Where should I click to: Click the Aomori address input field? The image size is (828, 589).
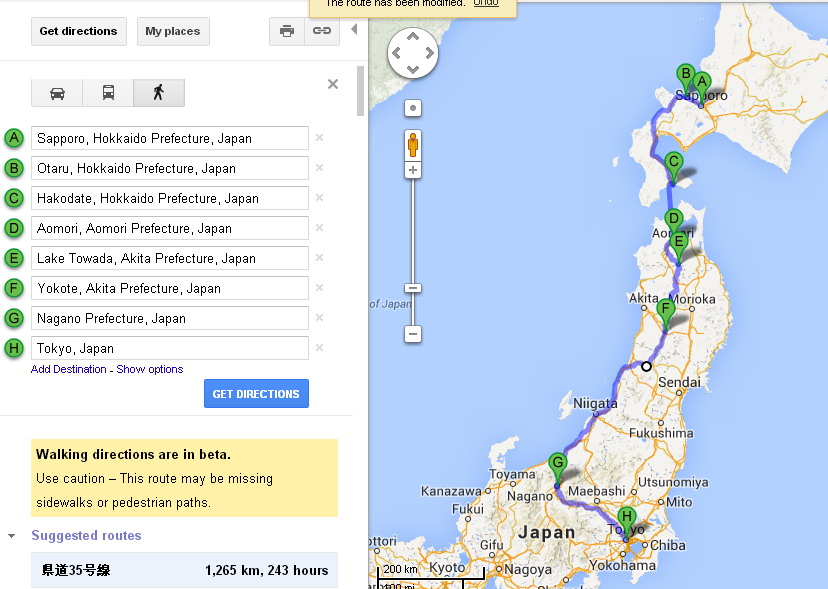click(170, 228)
